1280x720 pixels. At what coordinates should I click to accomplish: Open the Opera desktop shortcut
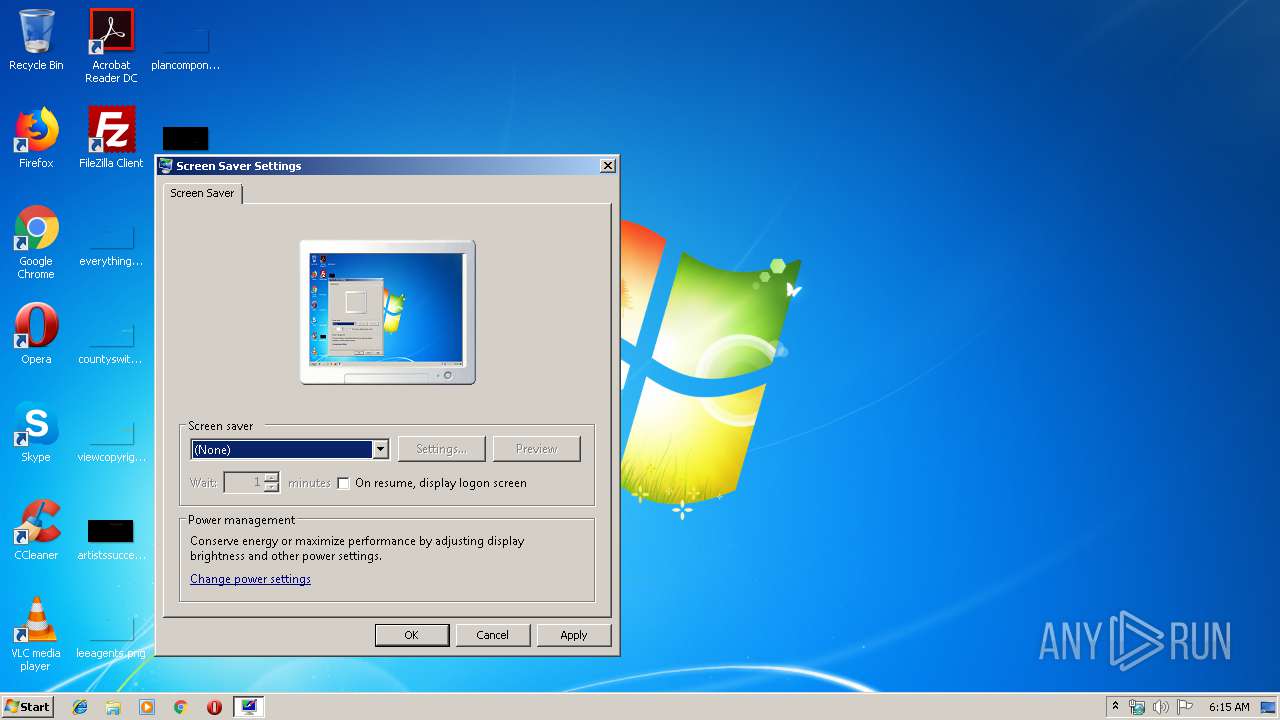(36, 334)
